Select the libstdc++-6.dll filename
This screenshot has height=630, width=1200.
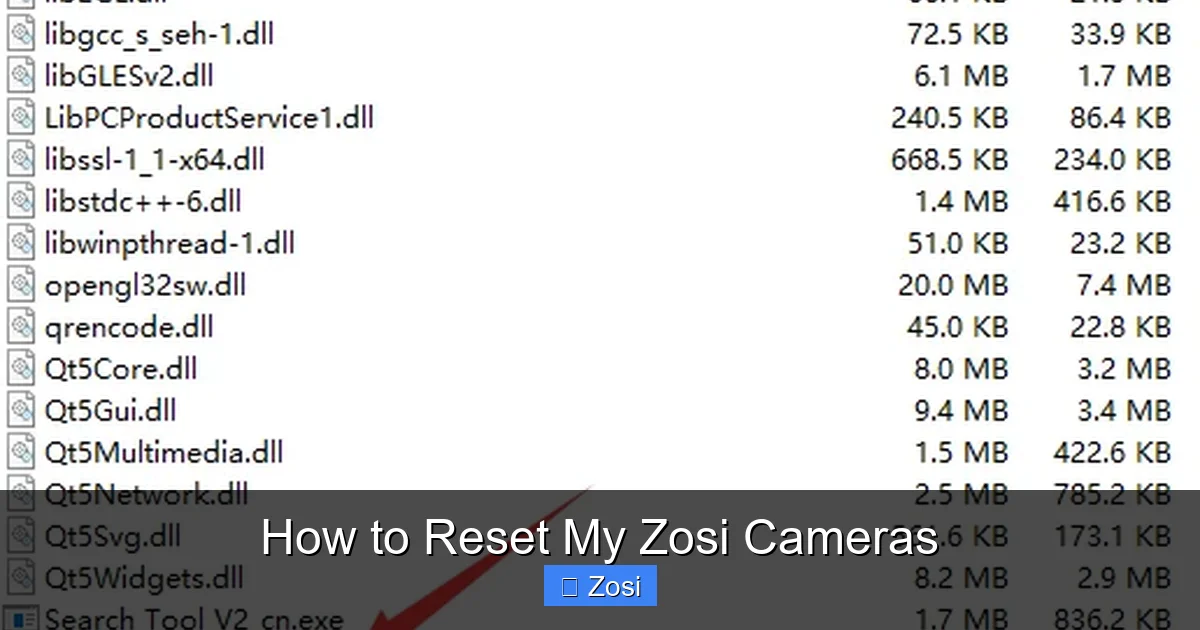pyautogui.click(x=143, y=201)
